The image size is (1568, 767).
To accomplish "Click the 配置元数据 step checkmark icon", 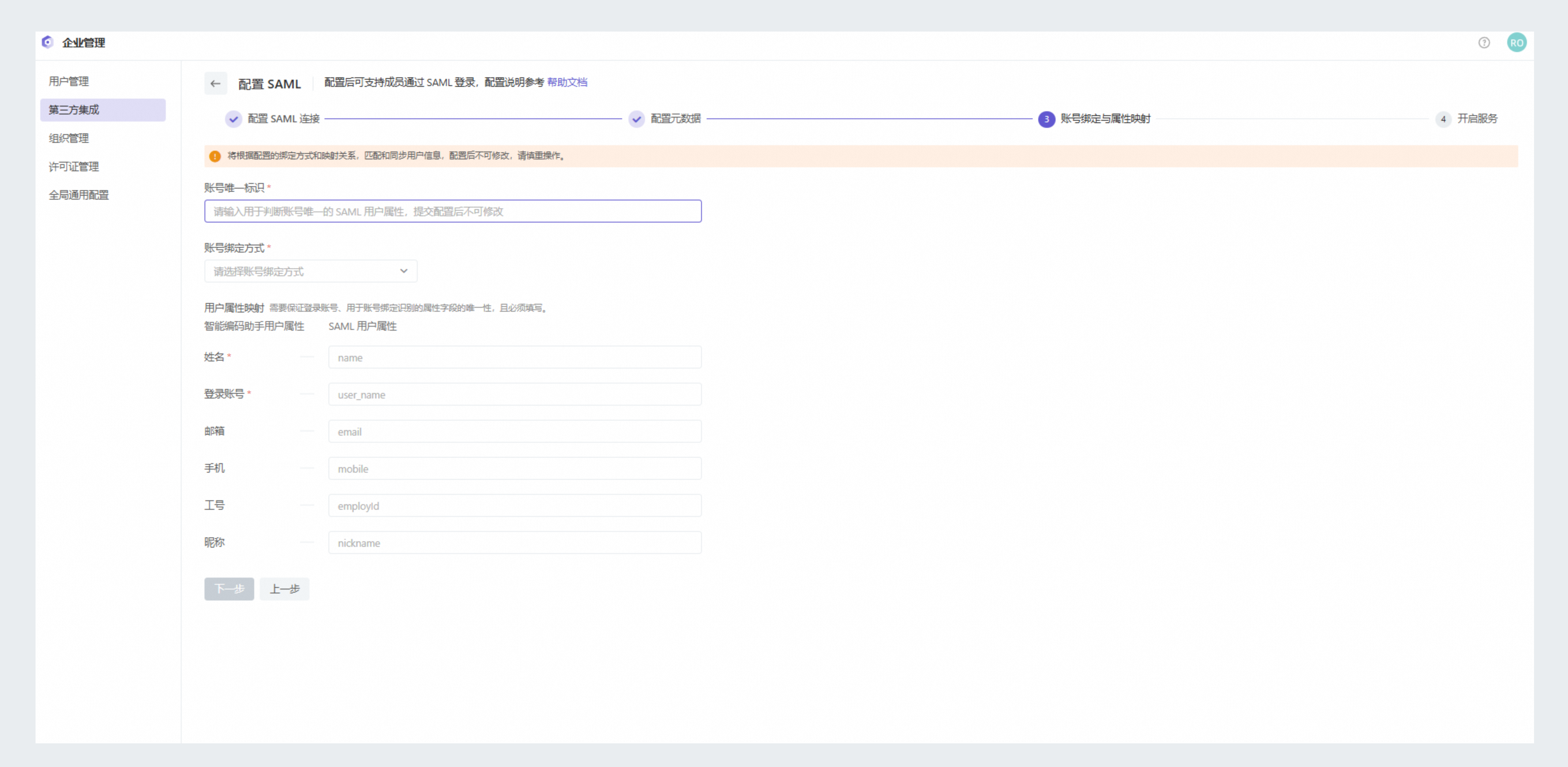I will 636,119.
